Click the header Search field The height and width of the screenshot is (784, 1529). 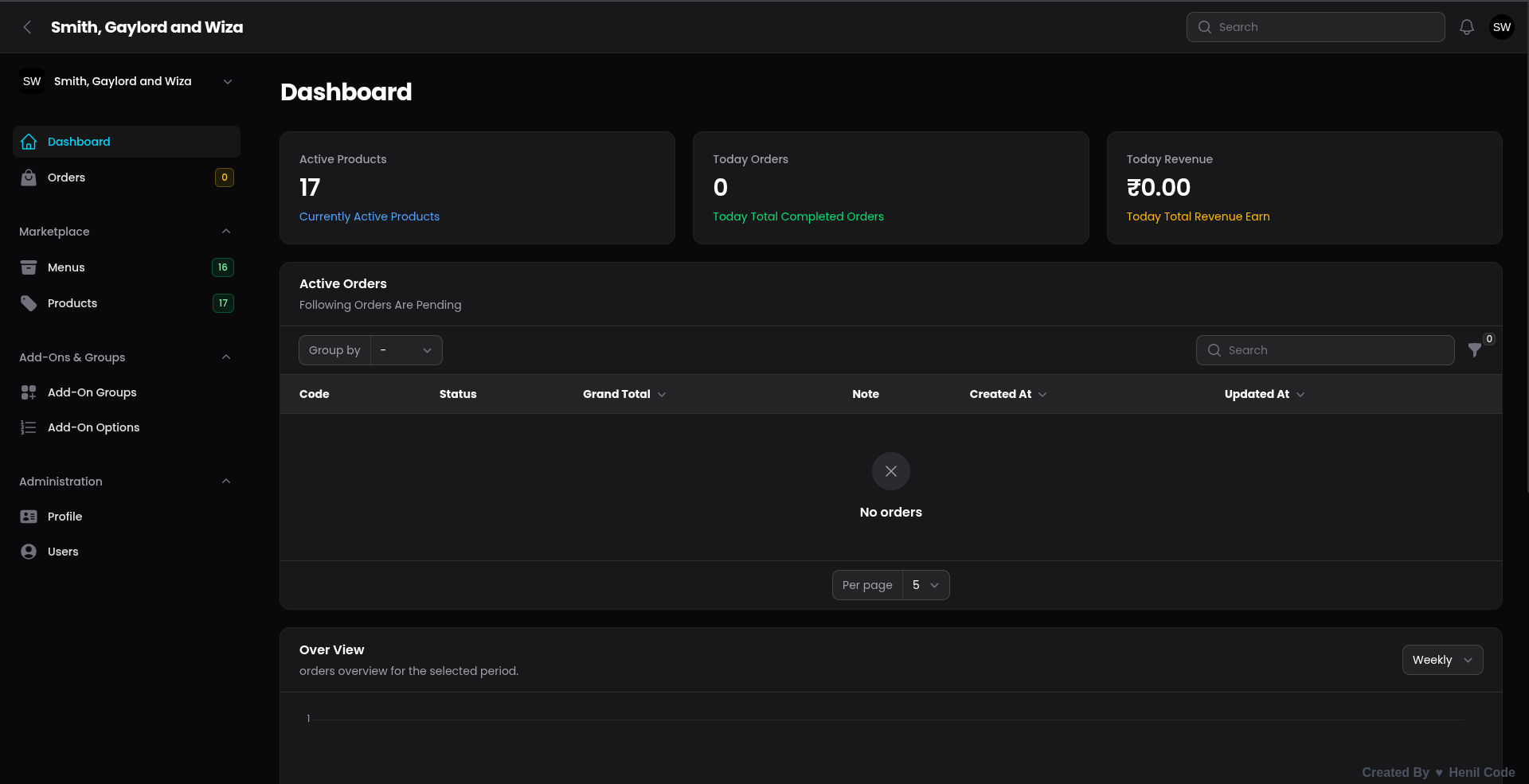pyautogui.click(x=1316, y=27)
